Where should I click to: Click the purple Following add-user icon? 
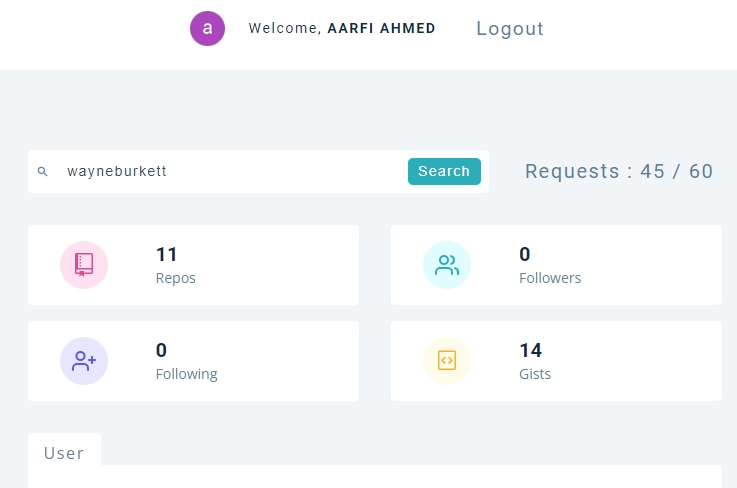pos(84,361)
